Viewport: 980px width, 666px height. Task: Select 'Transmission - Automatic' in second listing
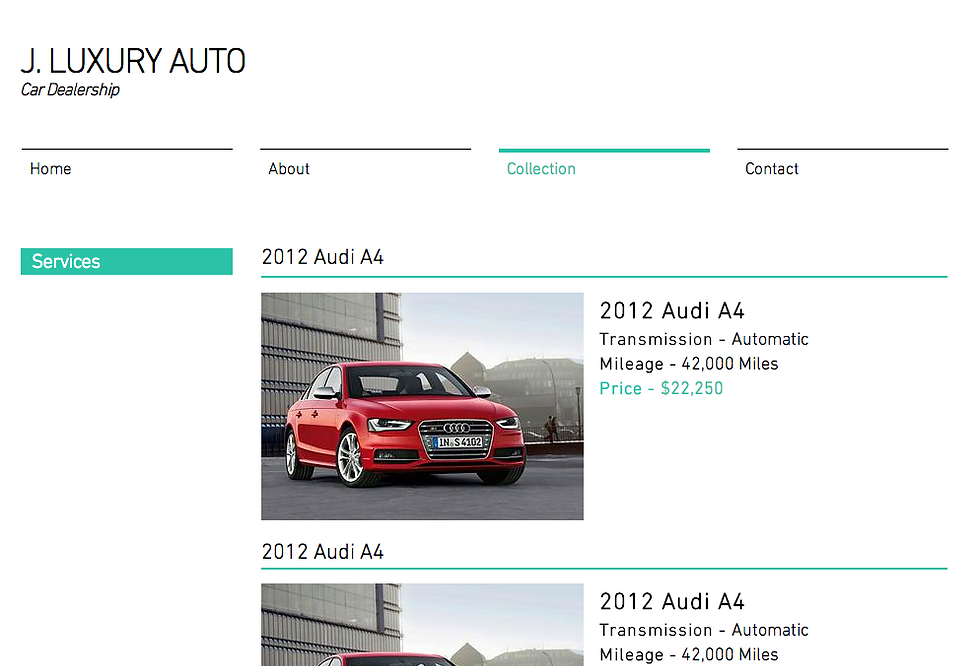(704, 630)
